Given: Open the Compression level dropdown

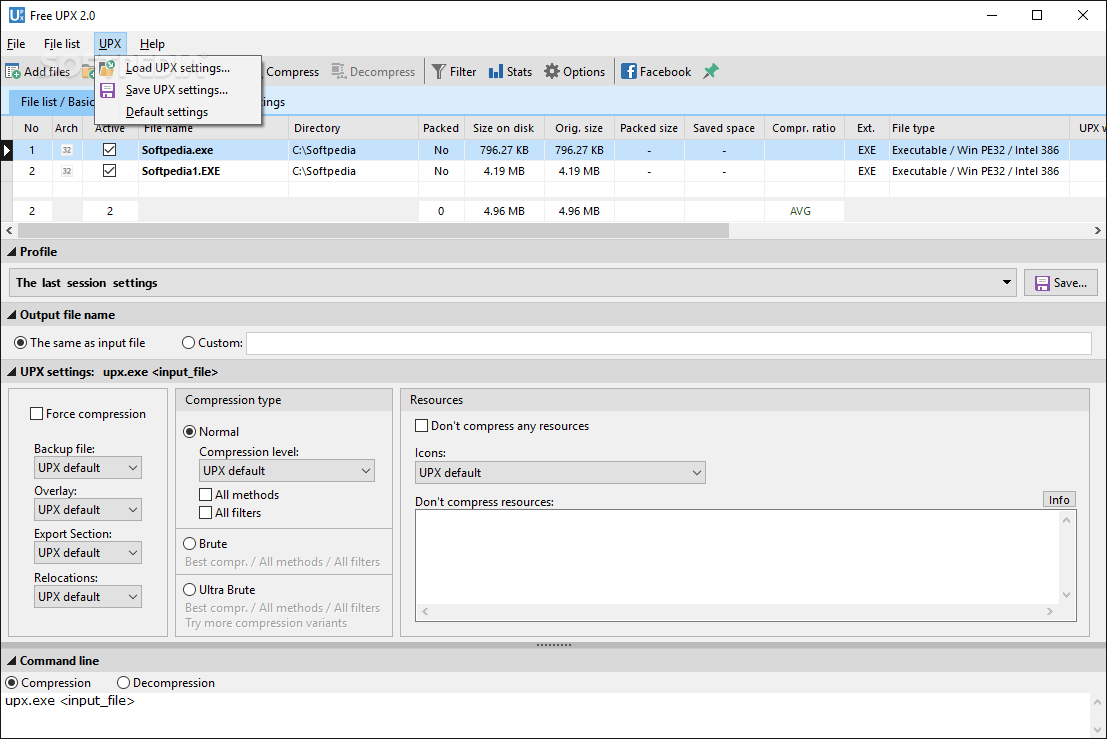Looking at the screenshot, I should tap(287, 471).
